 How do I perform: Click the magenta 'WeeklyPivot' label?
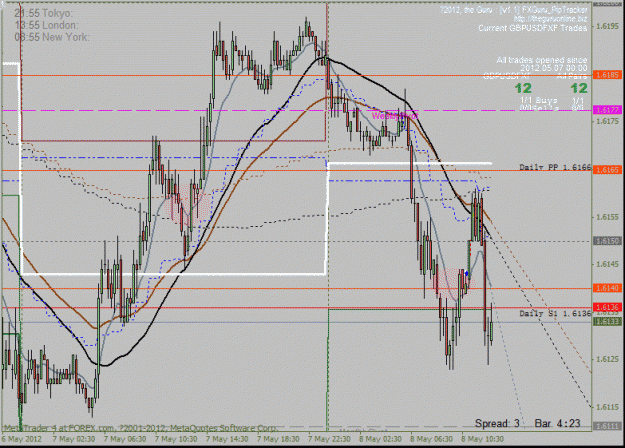(395, 116)
